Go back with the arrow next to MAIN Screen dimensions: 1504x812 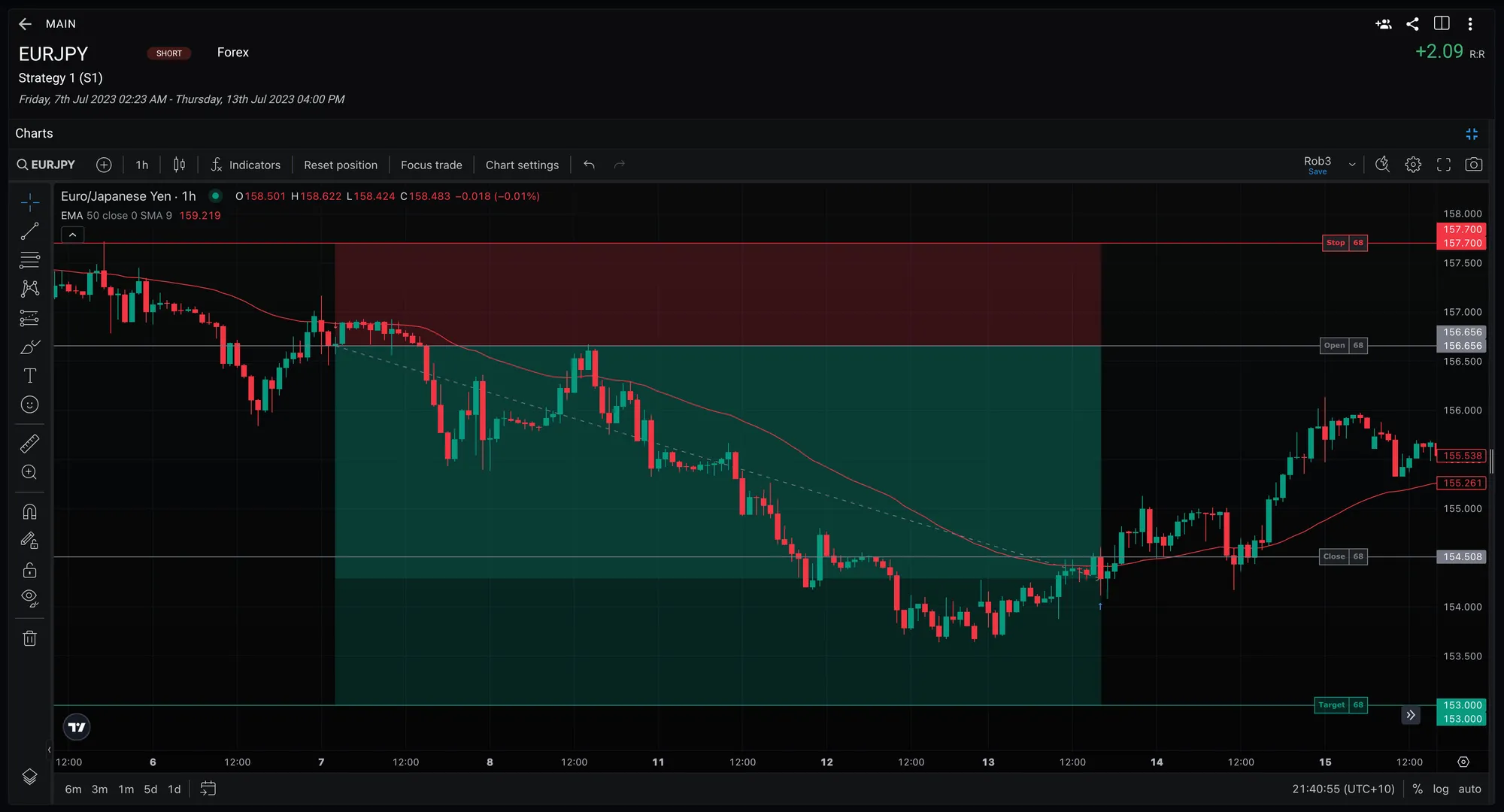pyautogui.click(x=25, y=24)
